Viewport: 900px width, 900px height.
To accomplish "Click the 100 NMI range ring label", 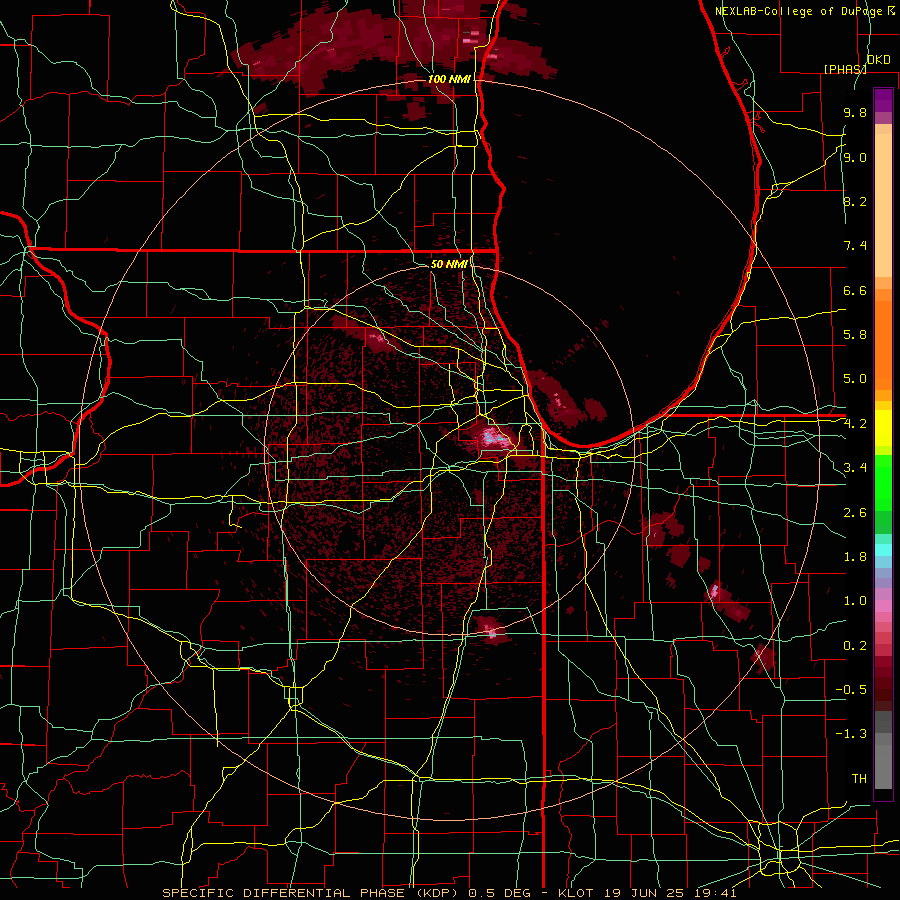I will click(449, 79).
